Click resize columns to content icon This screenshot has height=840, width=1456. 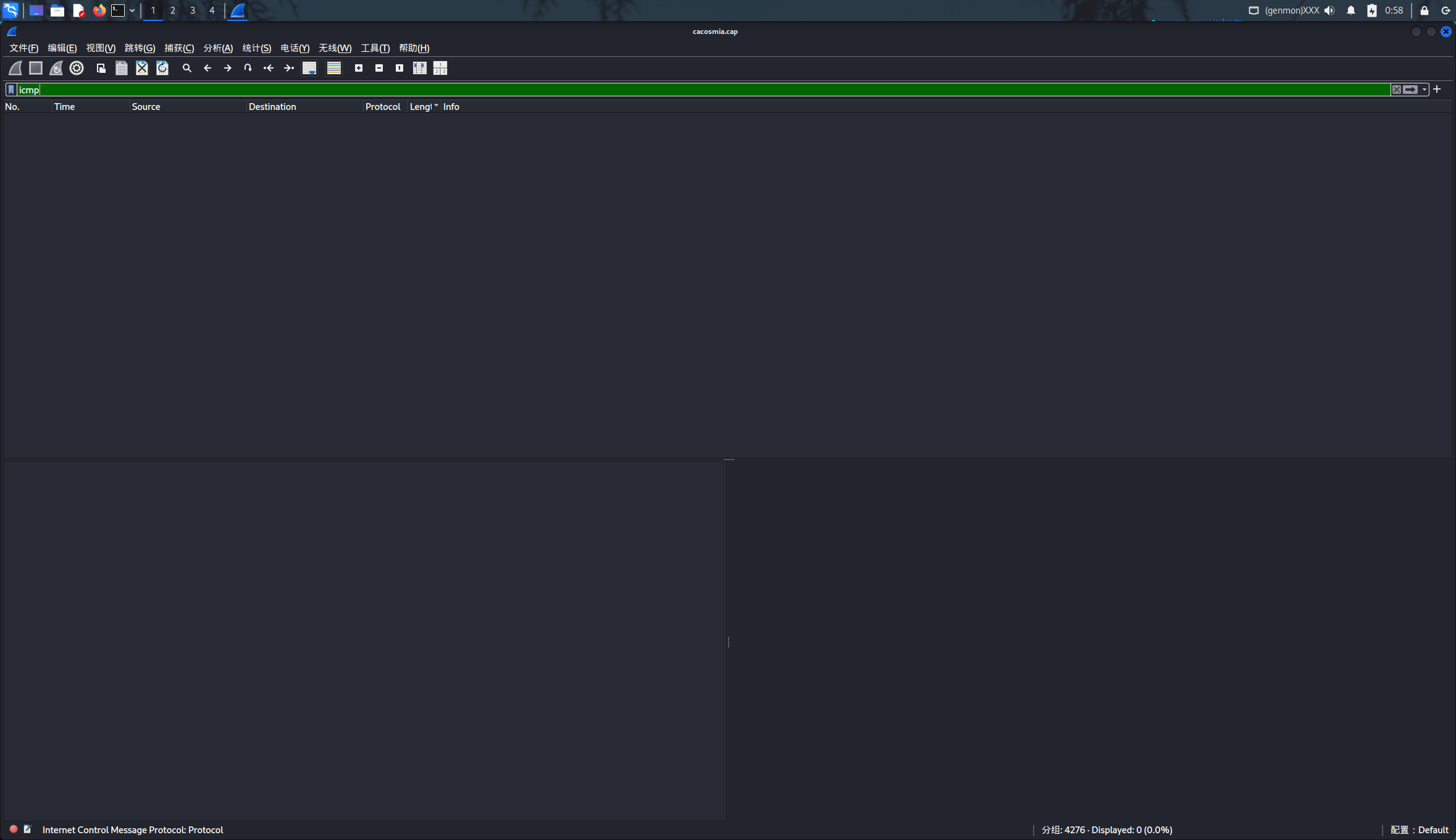coord(420,68)
